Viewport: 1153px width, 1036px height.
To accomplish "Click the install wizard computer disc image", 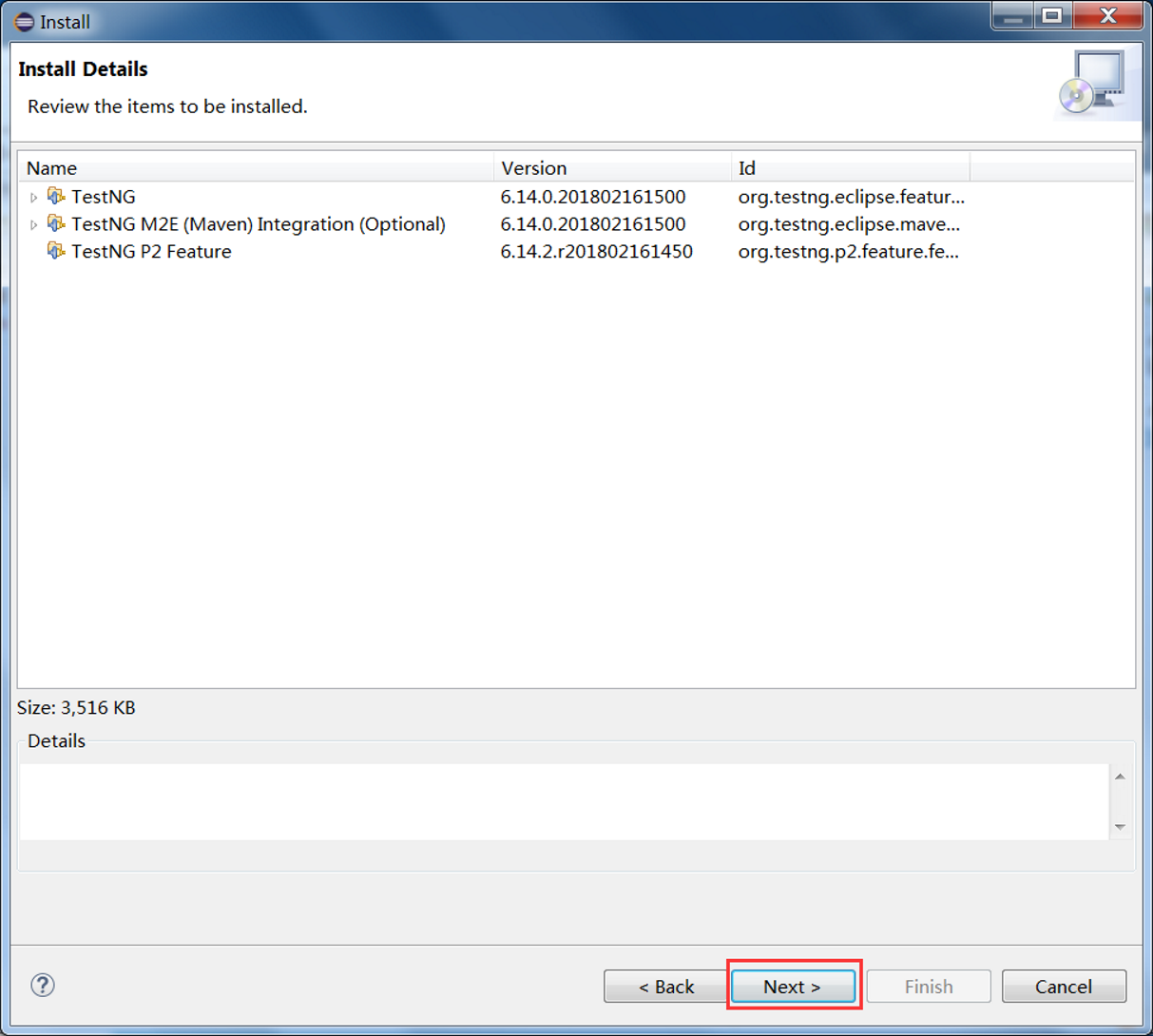I will coord(1093,83).
